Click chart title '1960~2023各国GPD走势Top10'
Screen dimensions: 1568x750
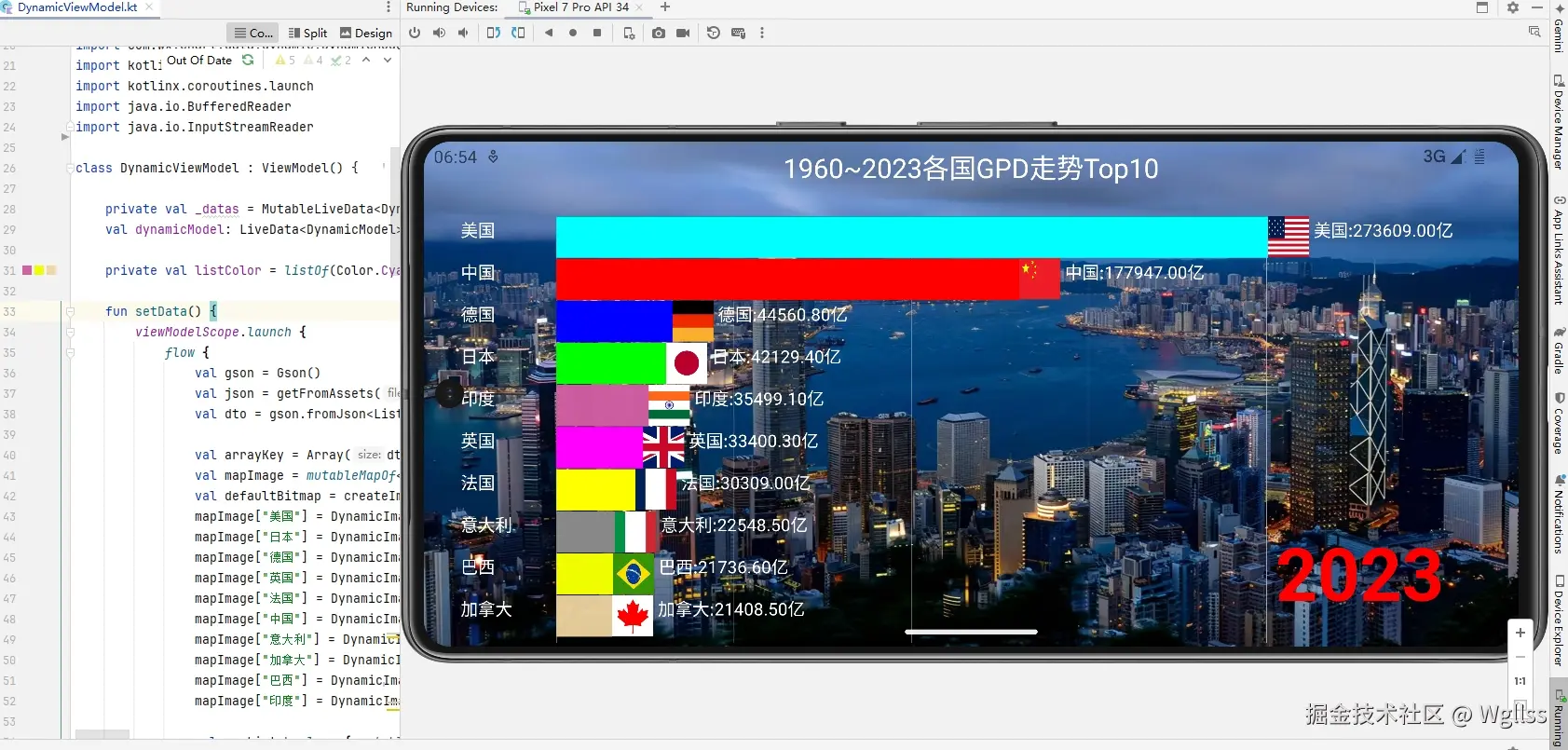(x=971, y=169)
